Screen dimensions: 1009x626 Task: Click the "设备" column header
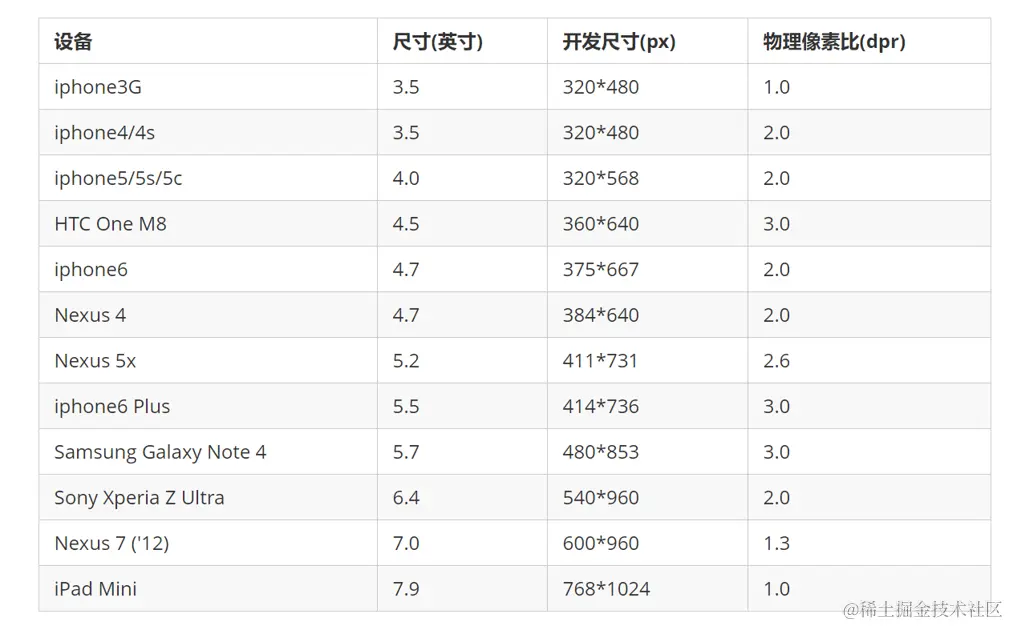(208, 41)
